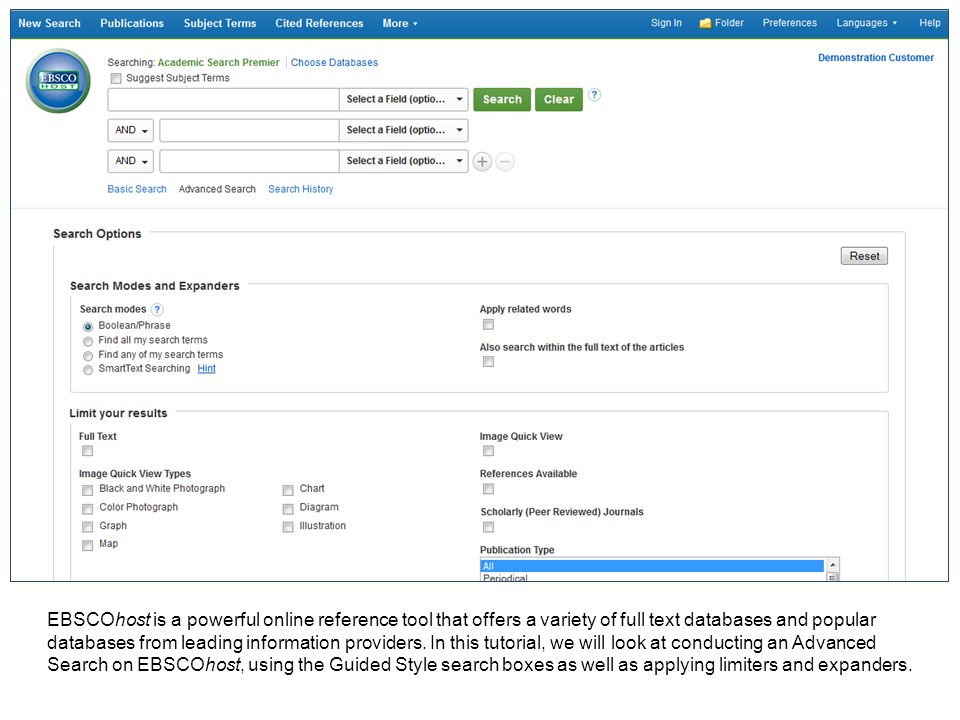Focus the second search term field
Viewport: 960px width, 720px height.
pos(249,130)
